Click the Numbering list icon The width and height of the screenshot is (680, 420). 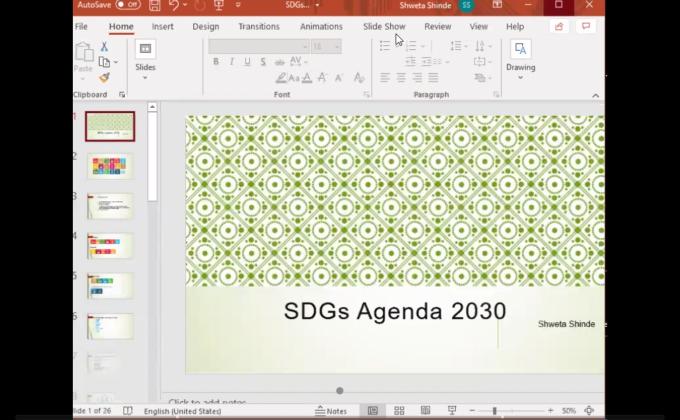tap(411, 46)
